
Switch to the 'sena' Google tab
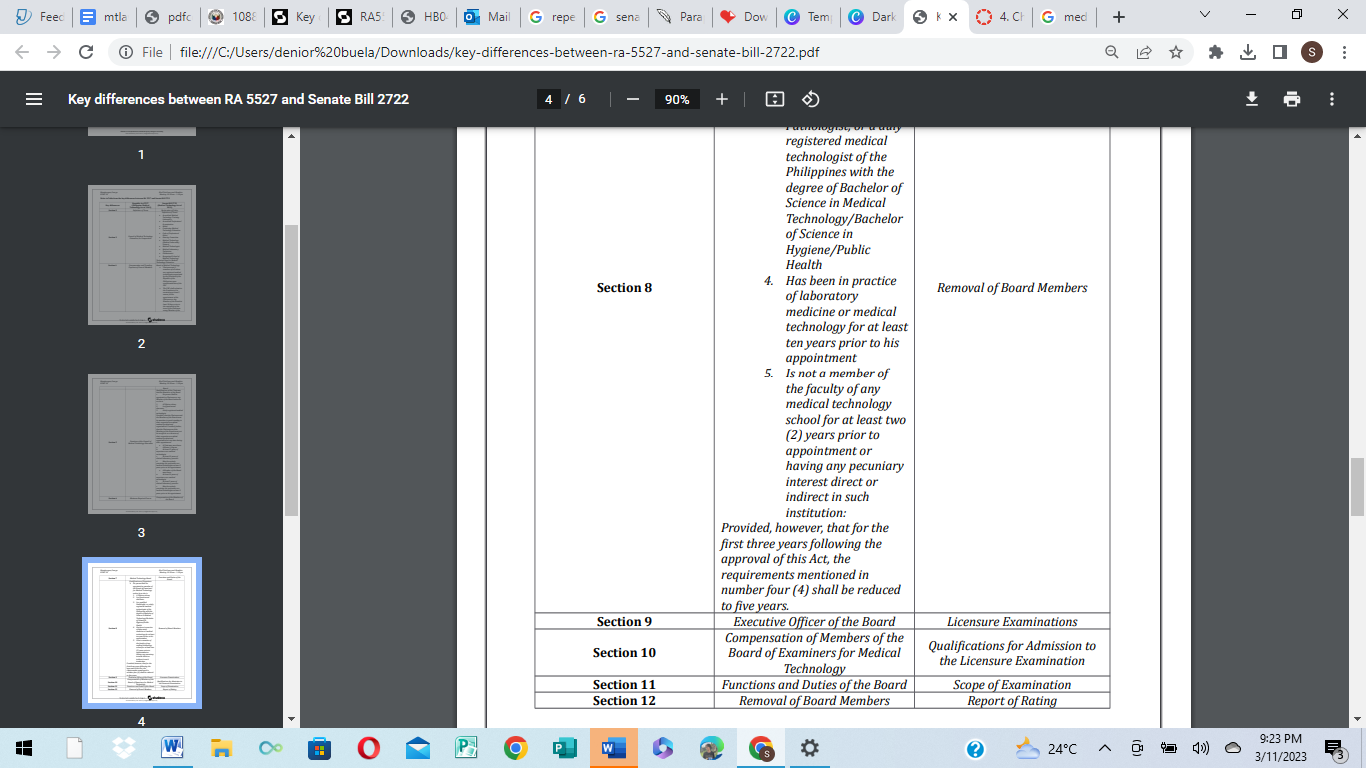pyautogui.click(x=616, y=17)
